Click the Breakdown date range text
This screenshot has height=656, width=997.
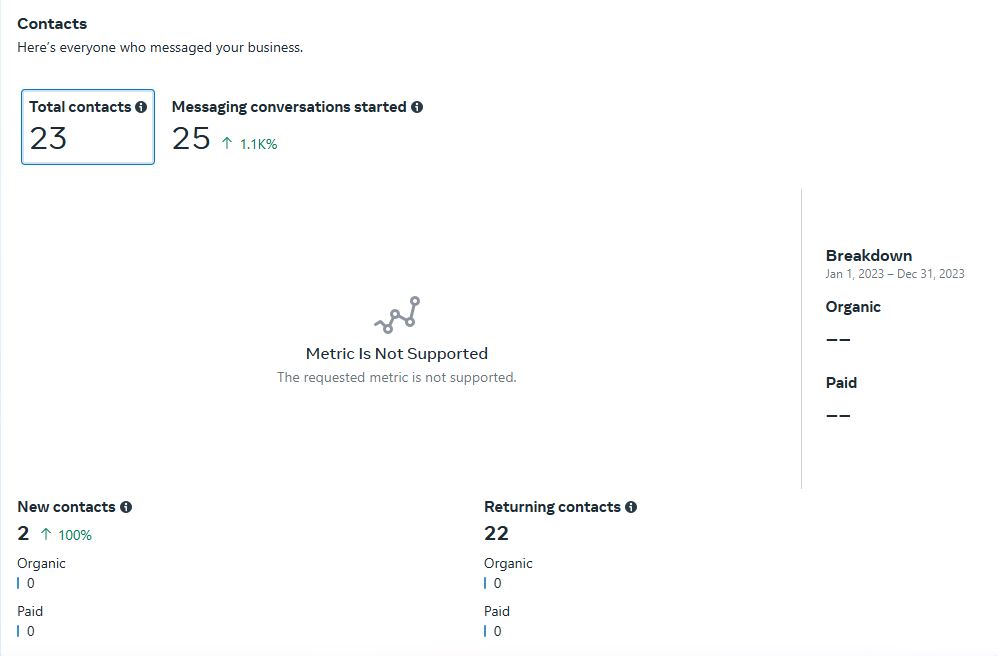click(895, 274)
